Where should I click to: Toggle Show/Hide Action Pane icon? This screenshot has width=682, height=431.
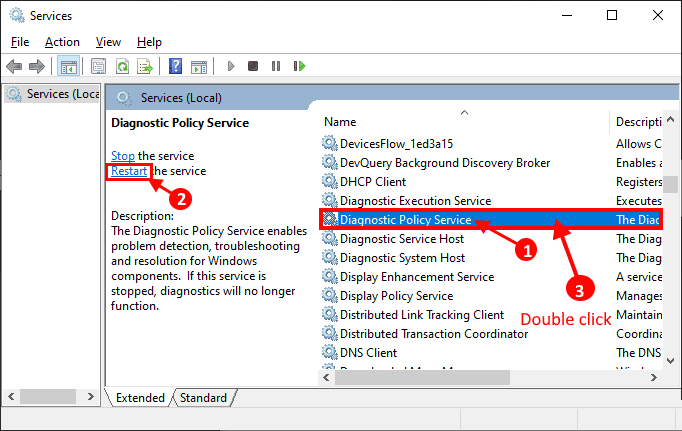199,66
